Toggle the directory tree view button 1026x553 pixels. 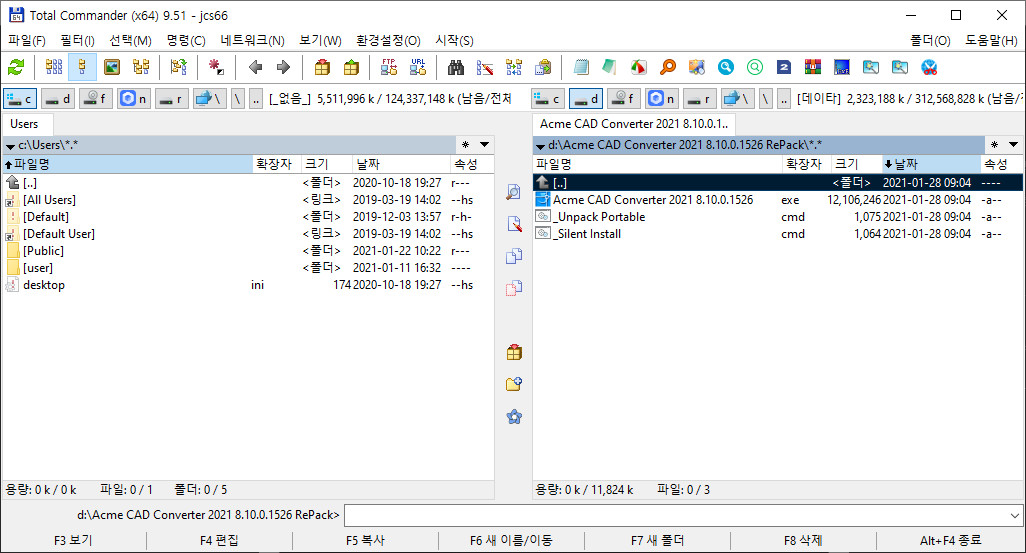141,67
